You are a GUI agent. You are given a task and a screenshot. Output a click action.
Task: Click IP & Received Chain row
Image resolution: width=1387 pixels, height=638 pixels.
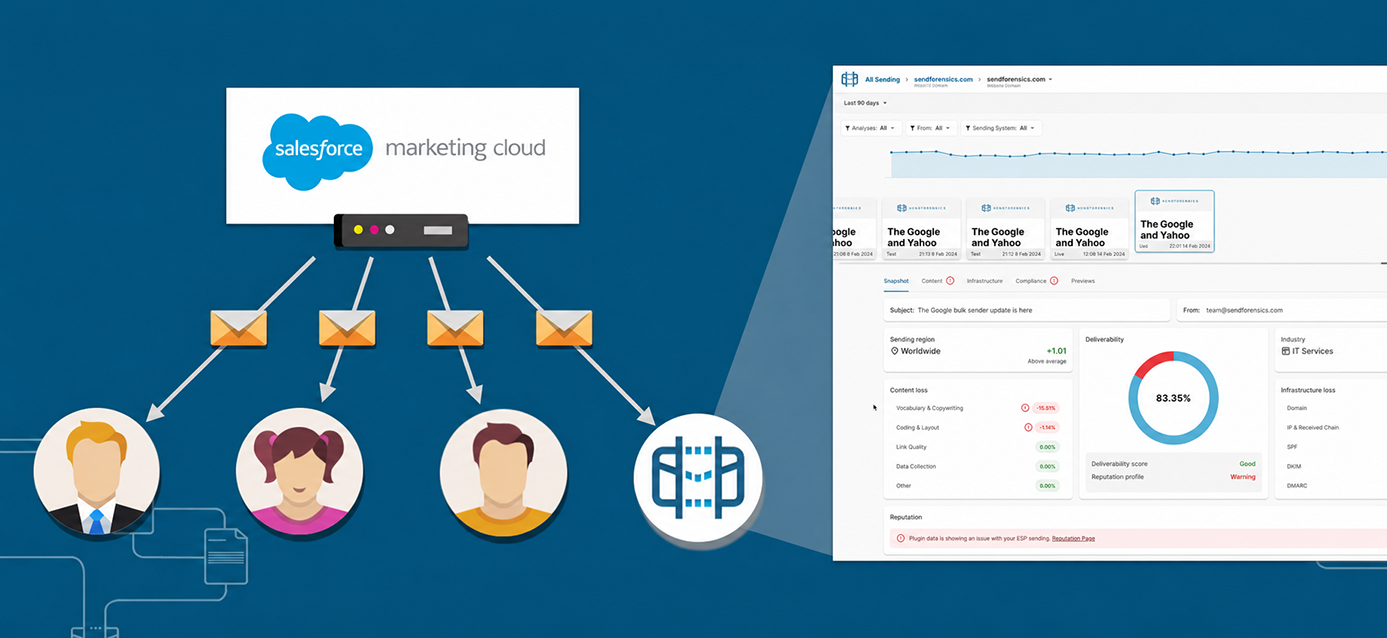pos(1313,427)
